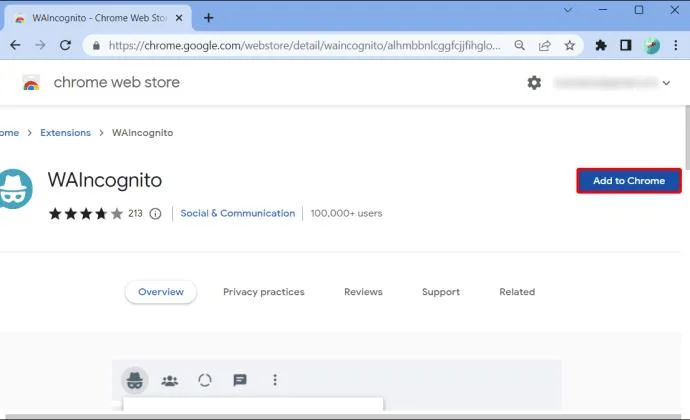Click the ratings info icon next to 213
Image resolution: width=690 pixels, height=420 pixels.
(x=155, y=214)
